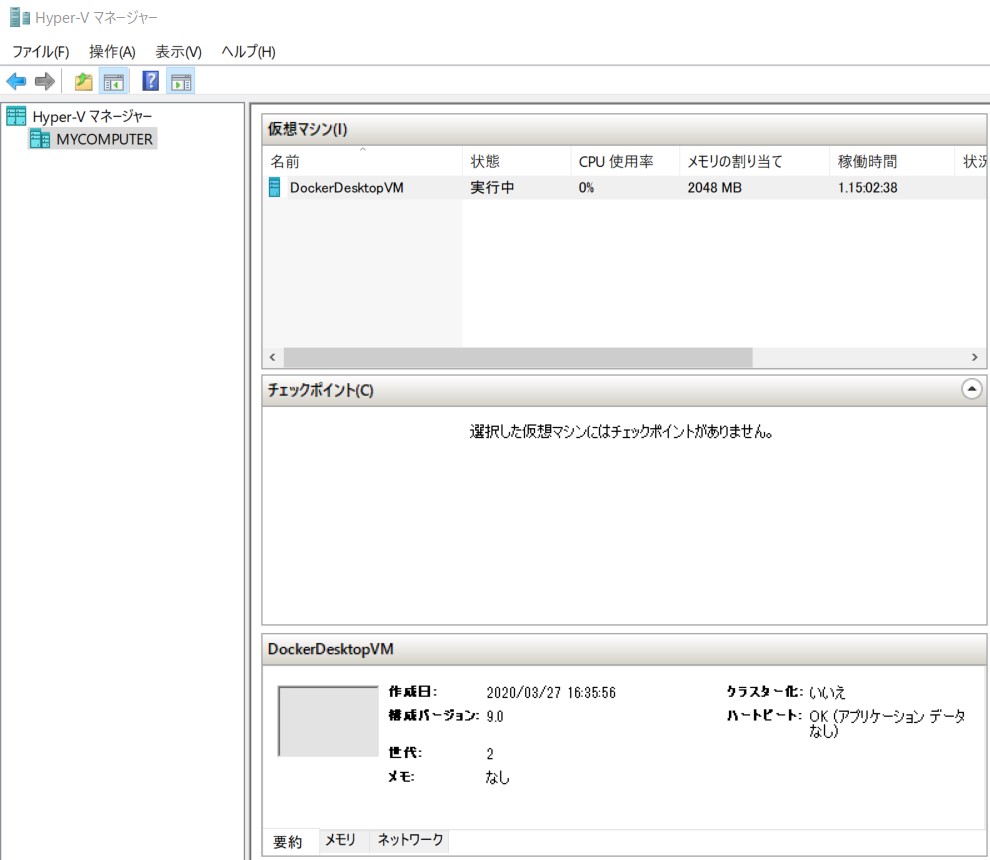Select the Hyper-V マネージャー icon in the tree
This screenshot has height=860, width=990.
(15, 116)
